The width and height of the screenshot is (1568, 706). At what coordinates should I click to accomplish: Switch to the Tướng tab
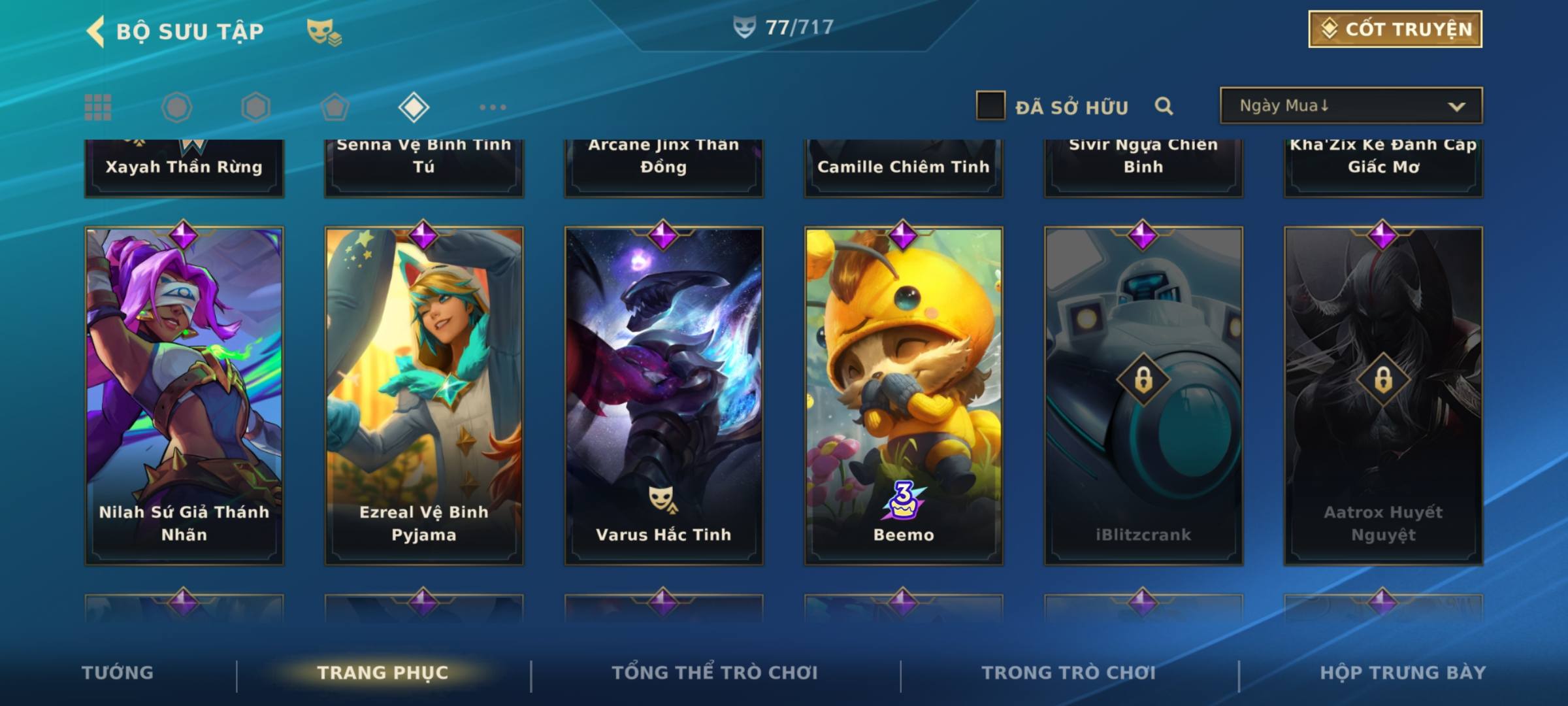[118, 673]
